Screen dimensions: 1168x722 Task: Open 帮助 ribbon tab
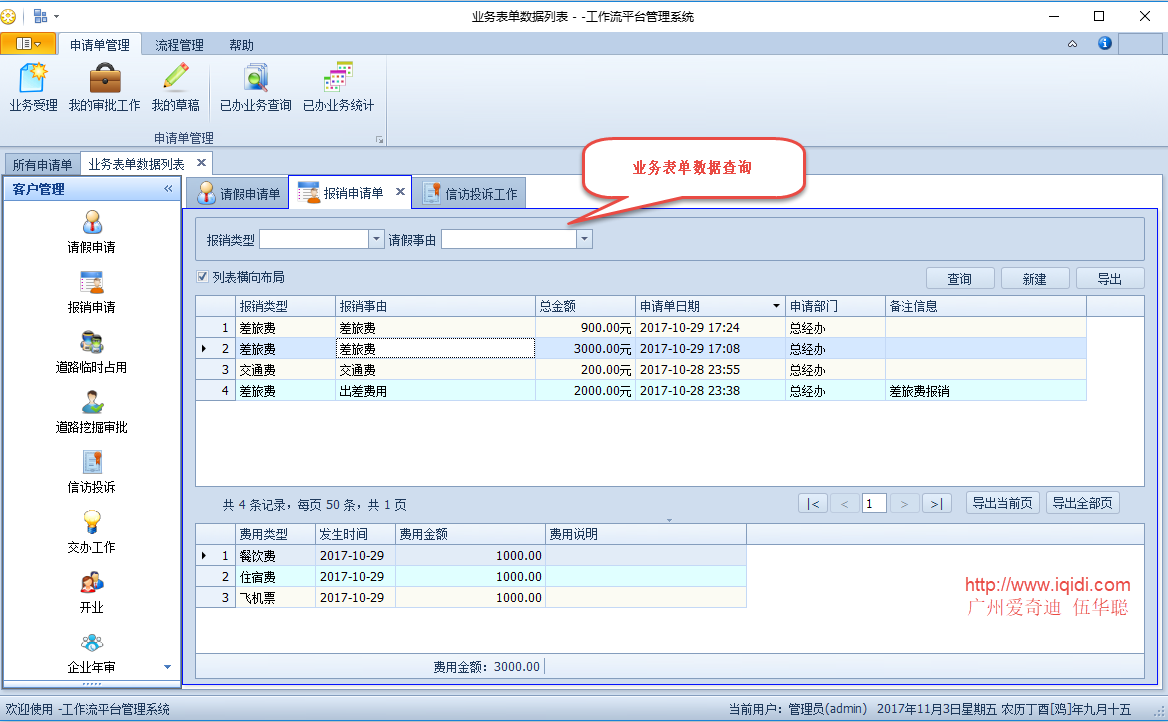click(241, 45)
